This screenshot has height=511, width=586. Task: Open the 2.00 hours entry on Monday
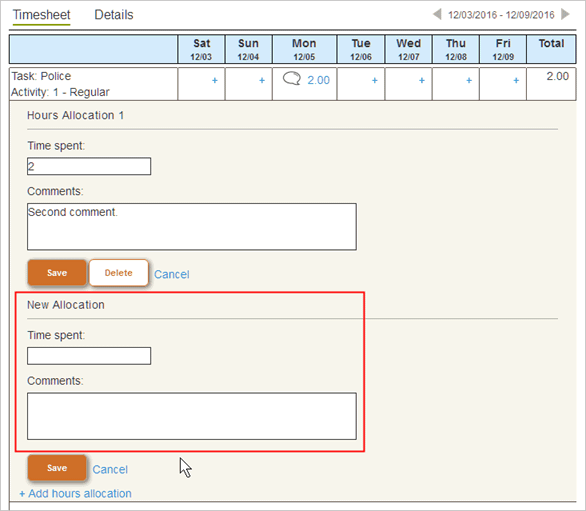coord(318,80)
